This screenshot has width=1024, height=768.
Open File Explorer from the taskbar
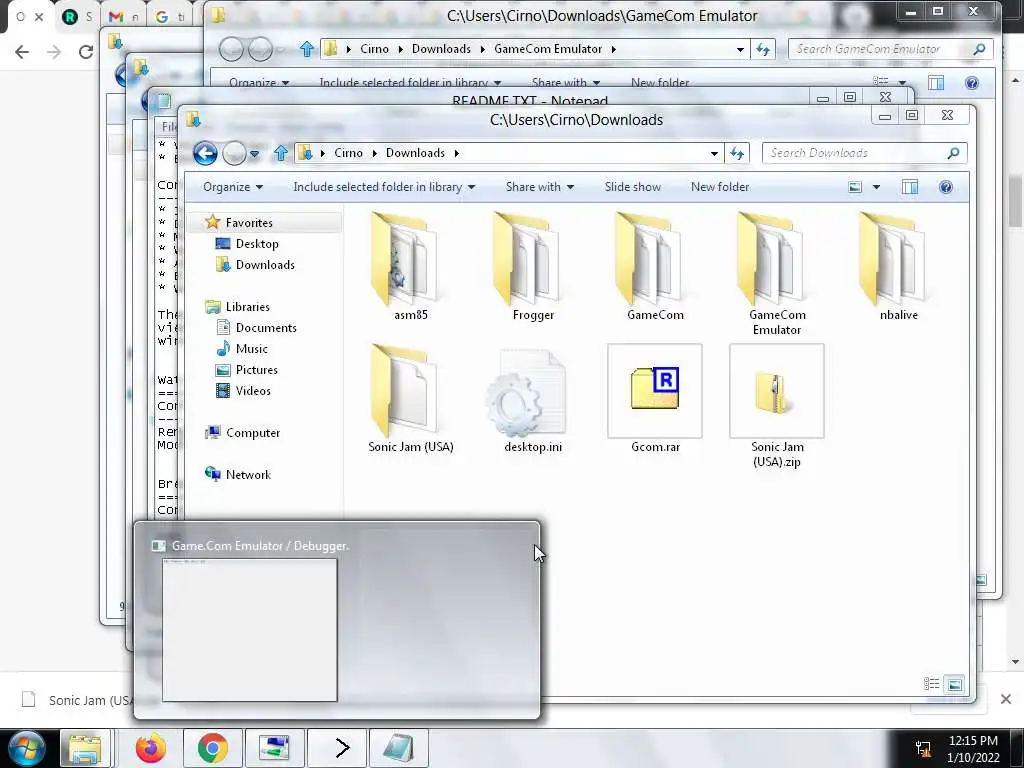pos(85,748)
